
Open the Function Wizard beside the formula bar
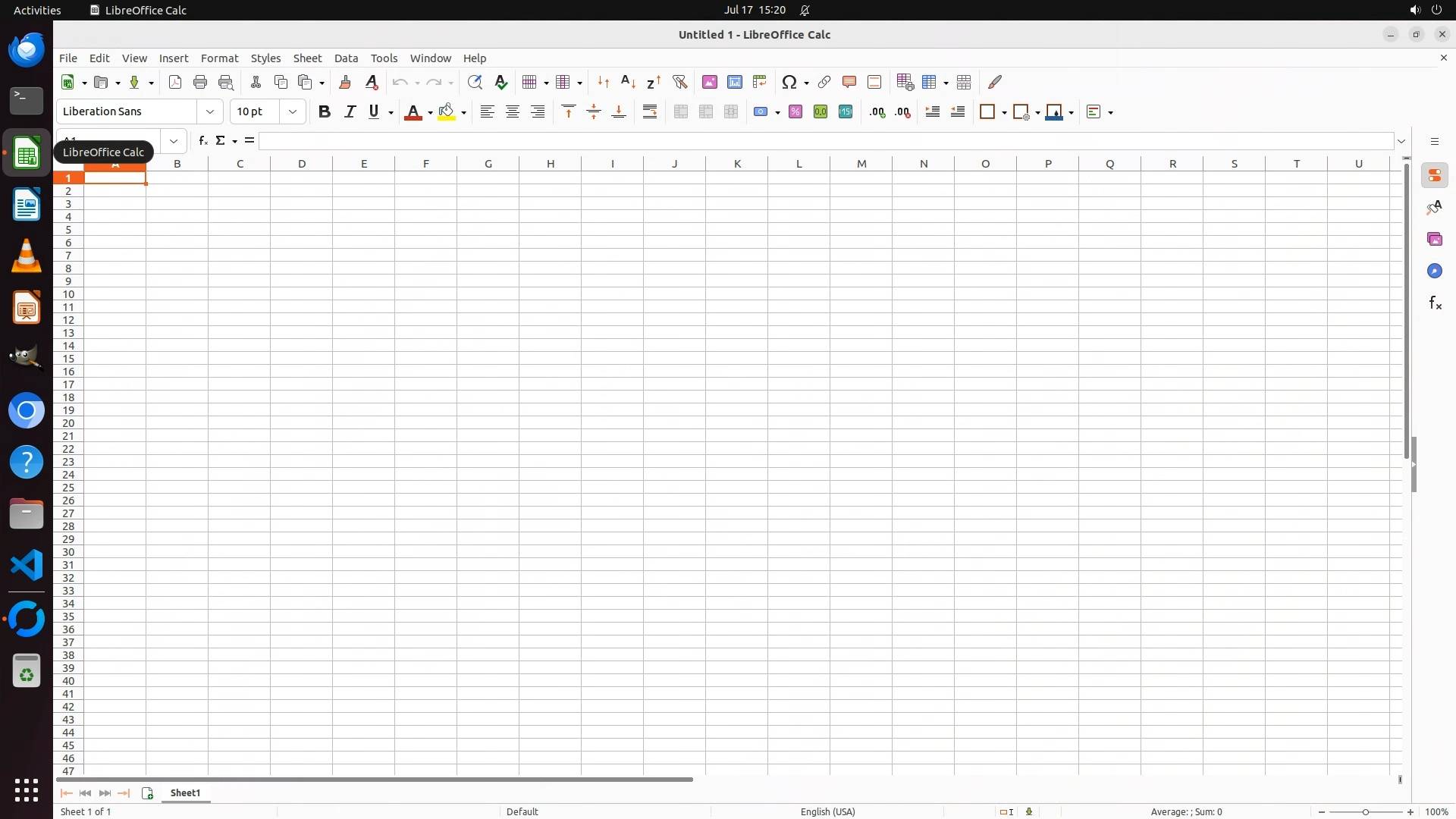[202, 141]
